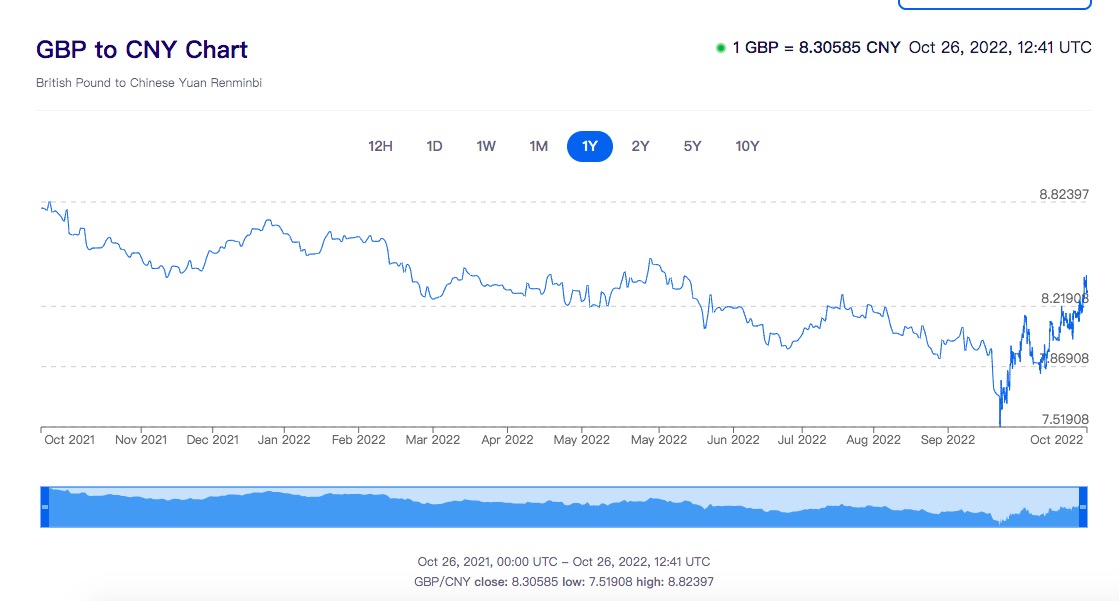The height and width of the screenshot is (601, 1119).
Task: Open the 10Y chart view
Action: (747, 146)
